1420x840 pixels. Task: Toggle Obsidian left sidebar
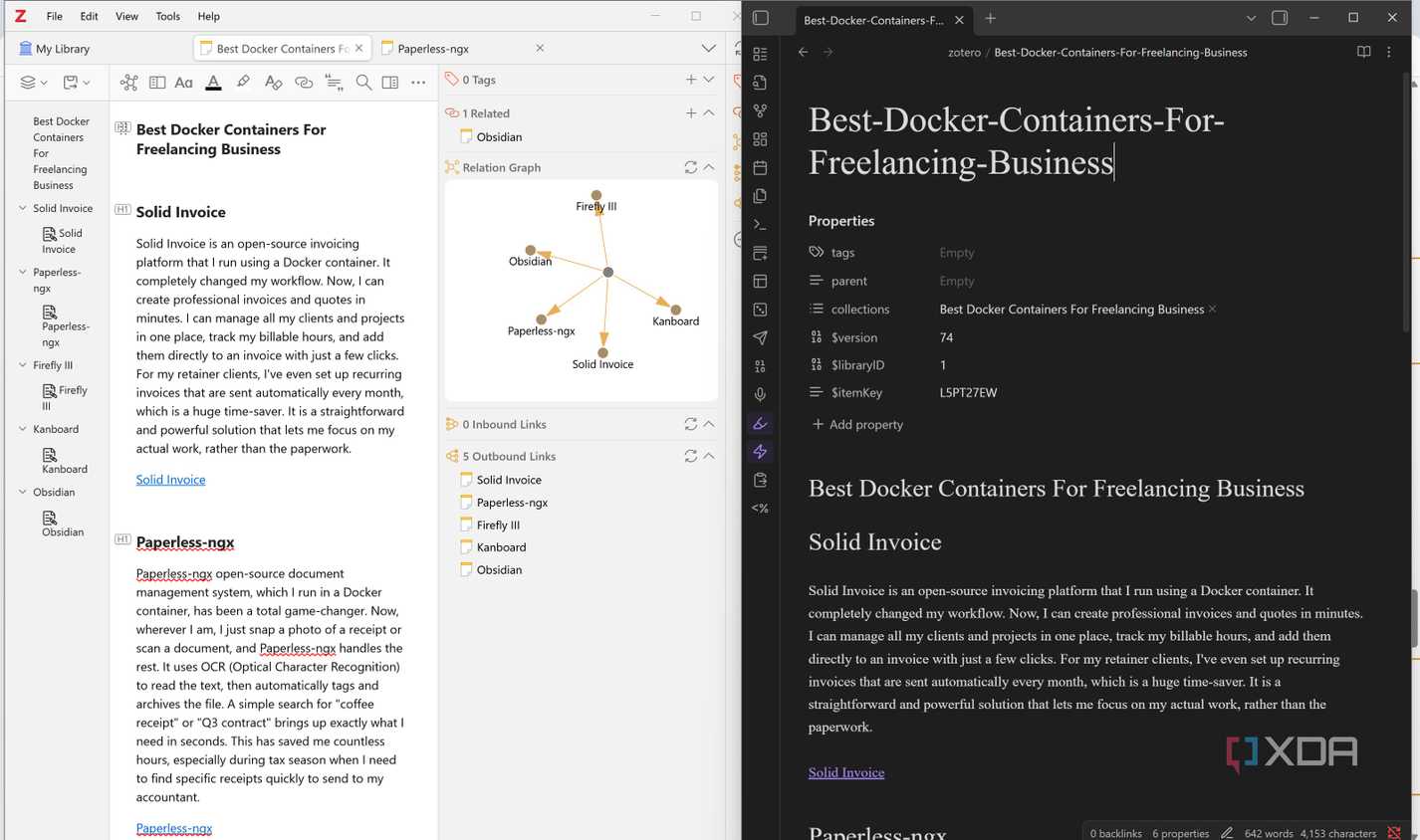click(761, 18)
